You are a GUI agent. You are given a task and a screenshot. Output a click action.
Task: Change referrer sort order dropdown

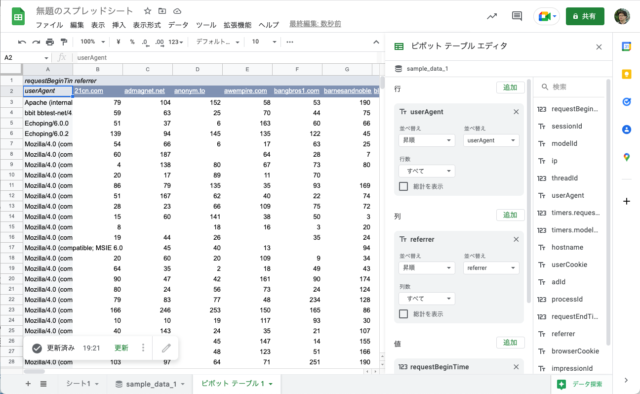427,268
